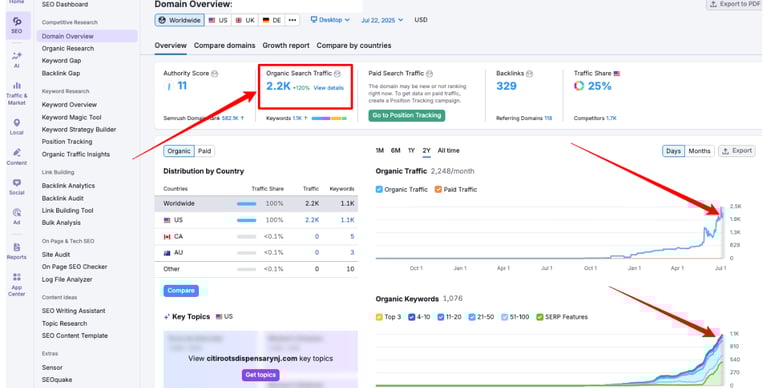Set chart range to 1Y

point(411,150)
